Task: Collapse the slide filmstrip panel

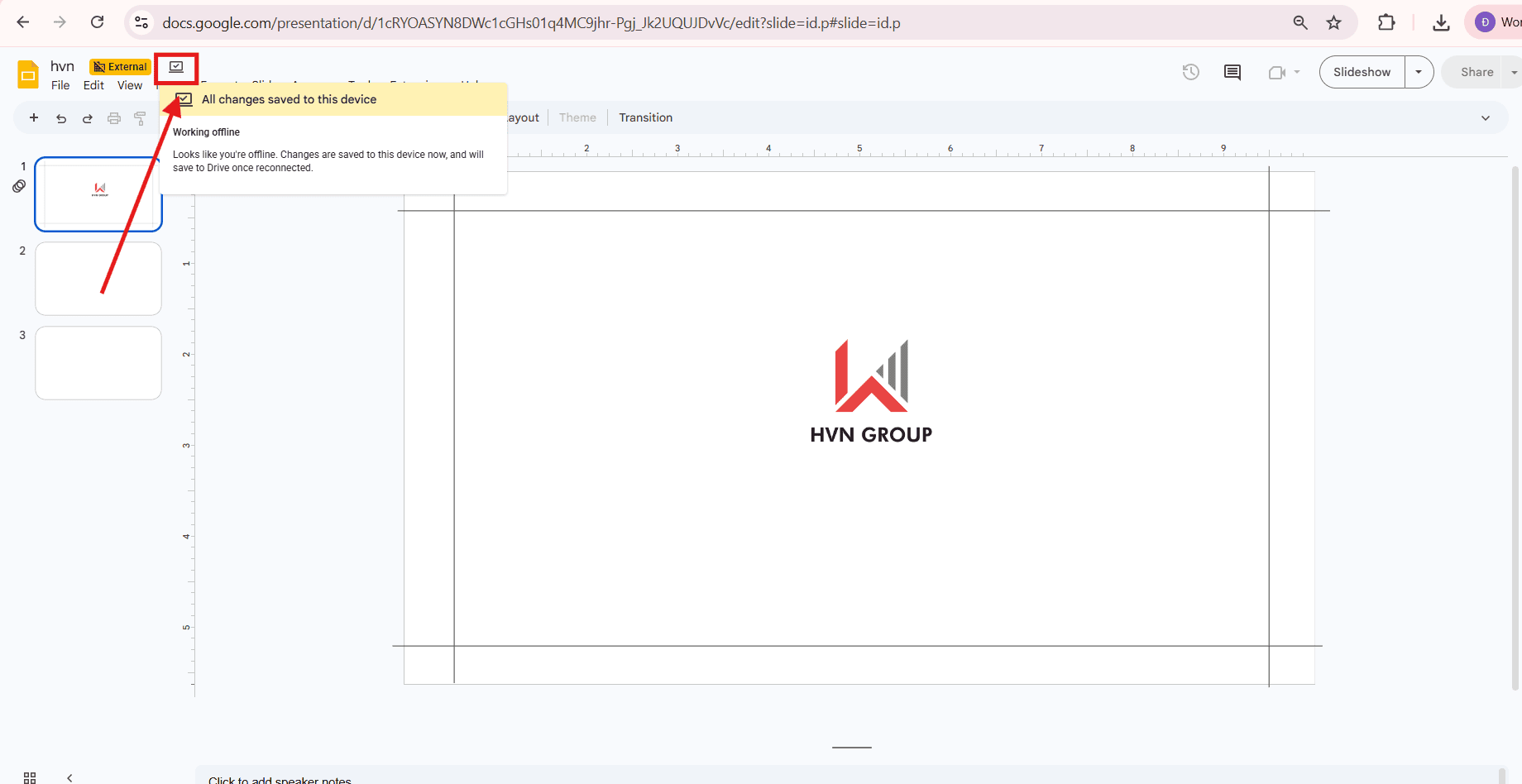Action: coord(70,777)
